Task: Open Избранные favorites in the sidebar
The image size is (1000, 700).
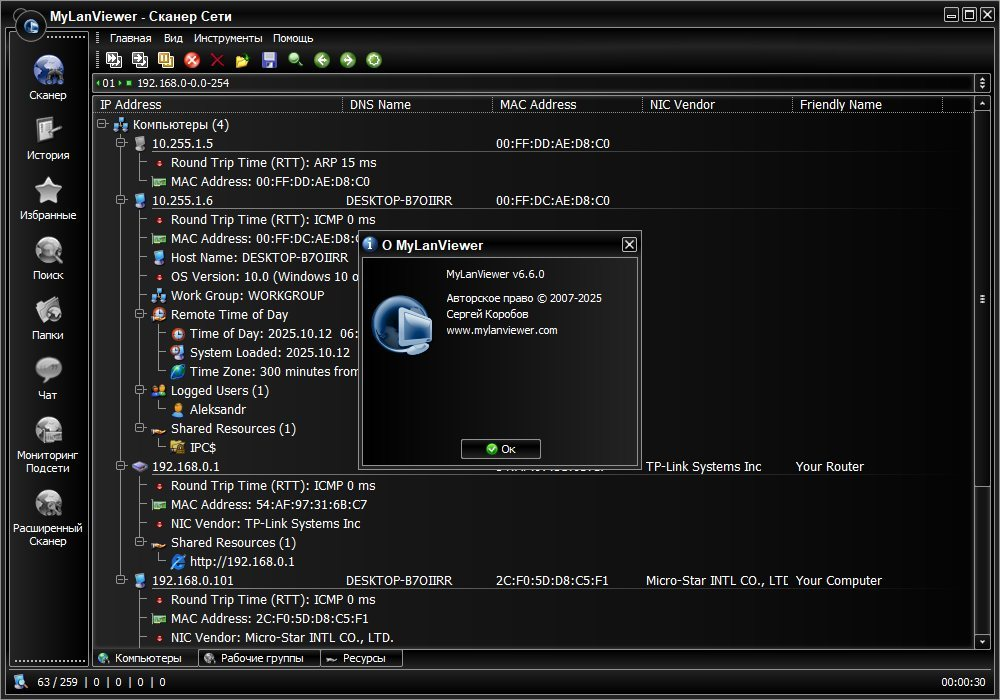Action: tap(48, 198)
